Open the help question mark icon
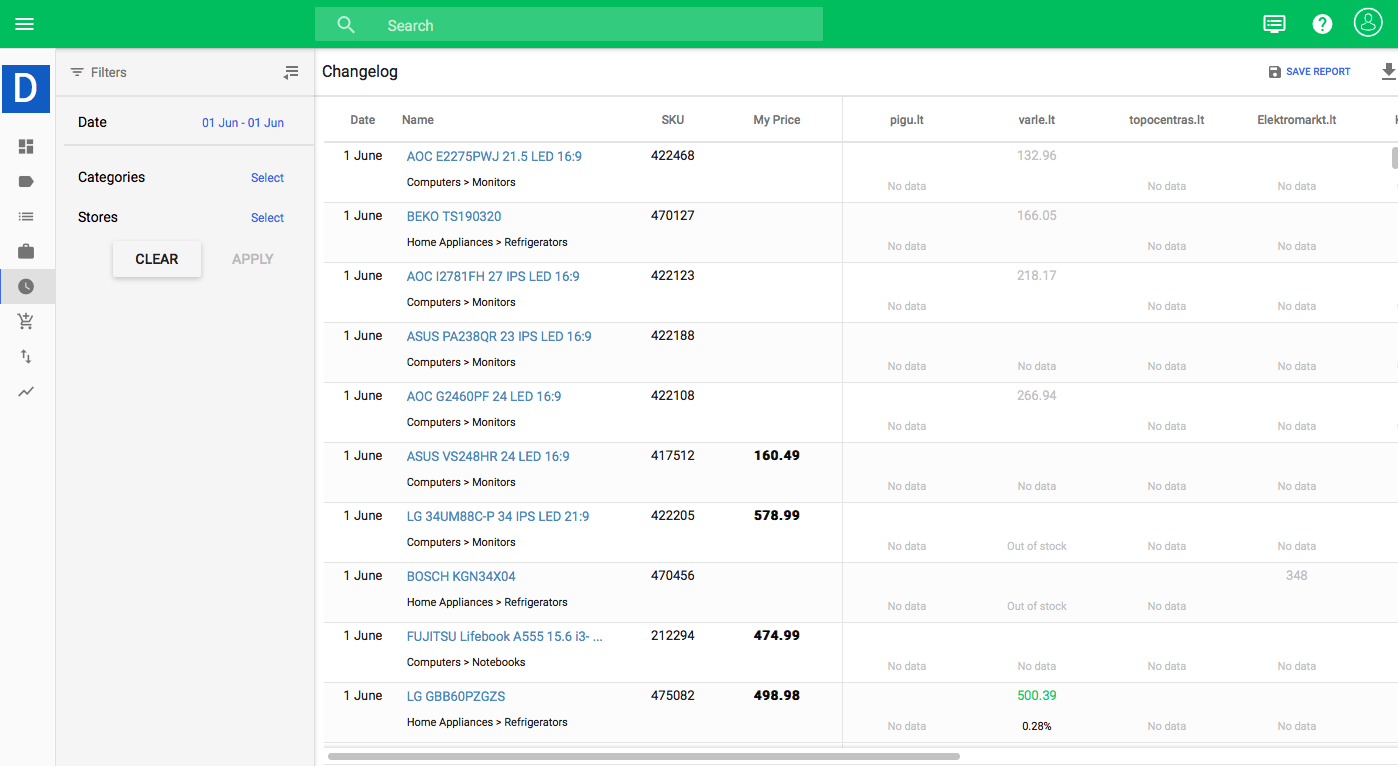 (x=1322, y=24)
